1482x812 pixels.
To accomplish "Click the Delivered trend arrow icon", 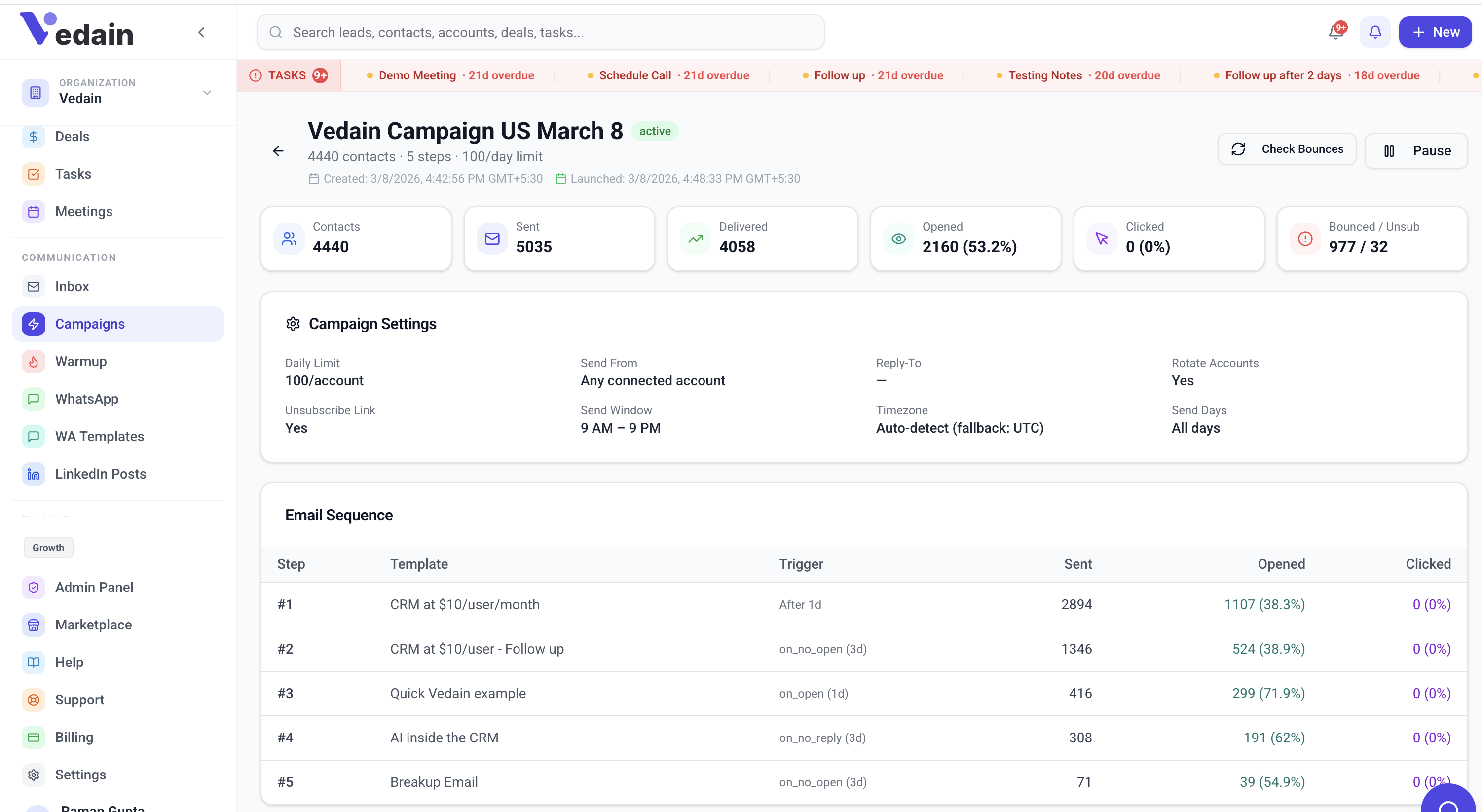I will pyautogui.click(x=695, y=238).
